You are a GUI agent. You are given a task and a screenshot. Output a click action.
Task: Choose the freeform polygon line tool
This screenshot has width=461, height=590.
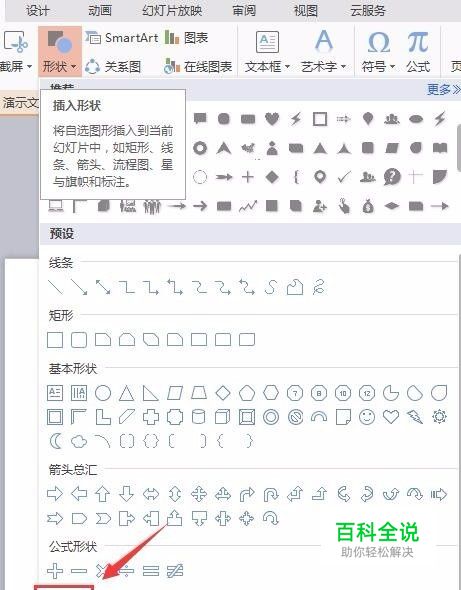[x=295, y=287]
